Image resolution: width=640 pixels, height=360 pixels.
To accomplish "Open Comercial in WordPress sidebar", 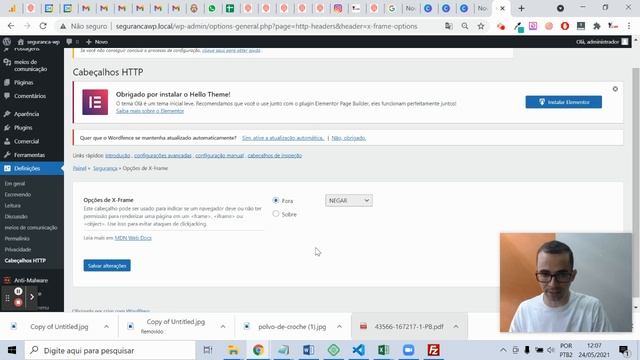I will [x=27, y=141].
